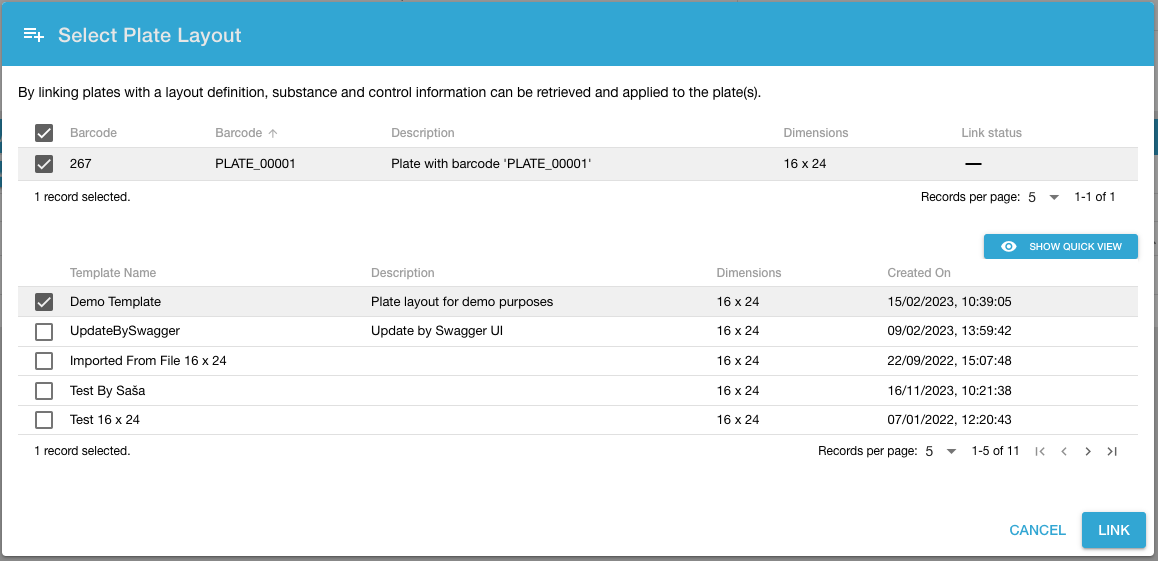Click the sort arrow beside Barcode column
Viewport: 1158px width, 561px height.
click(273, 133)
